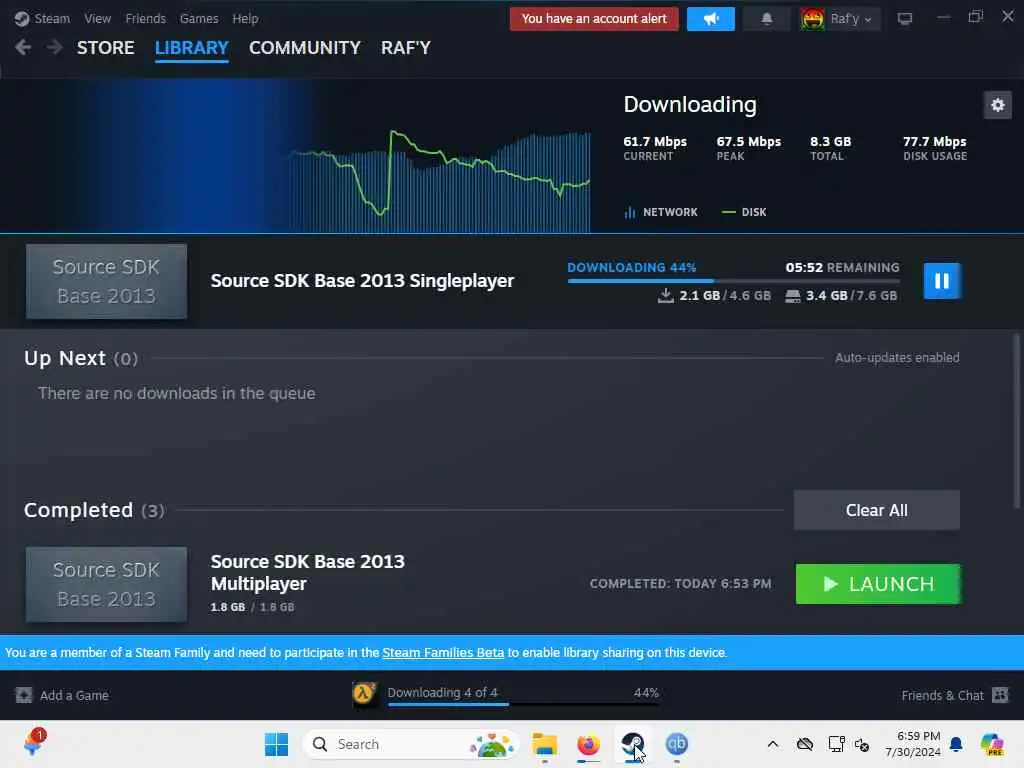Viewport: 1024px width, 768px height.
Task: Open the View menu
Action: point(97,18)
